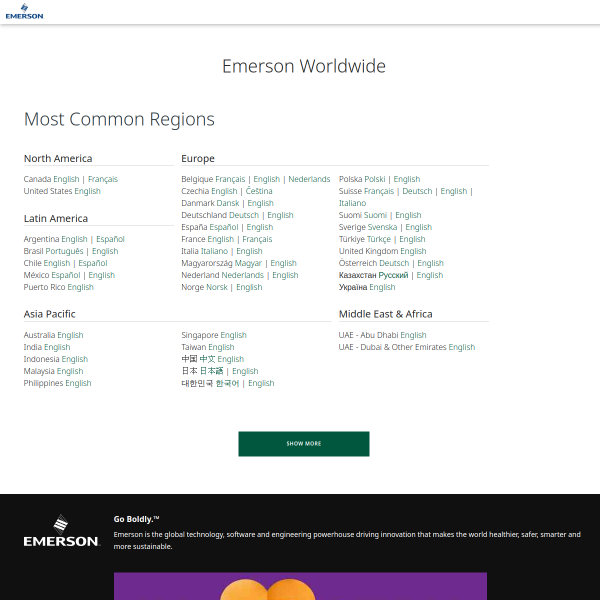Open Italia Italiano link

214,251
